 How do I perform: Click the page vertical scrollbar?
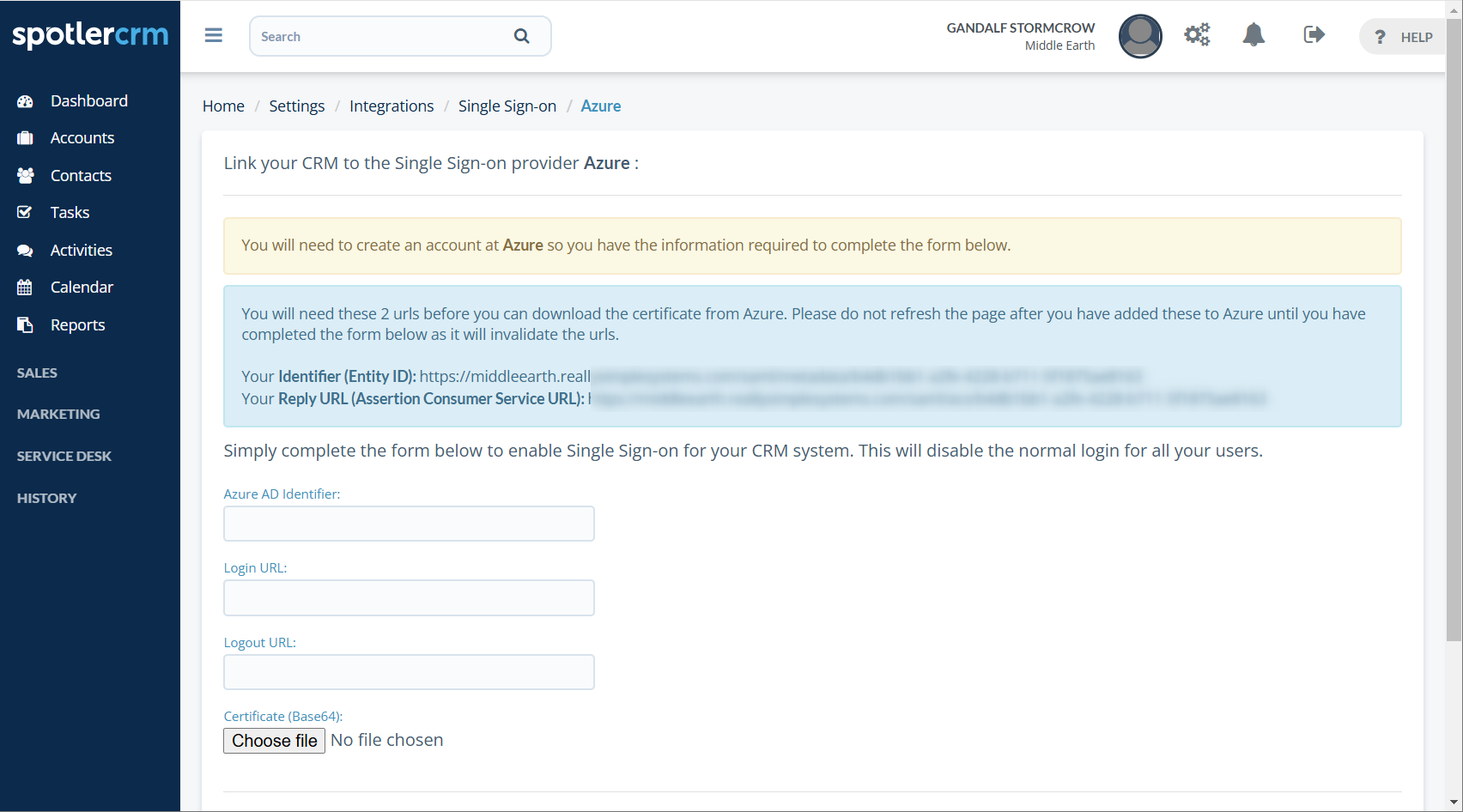[1454, 330]
